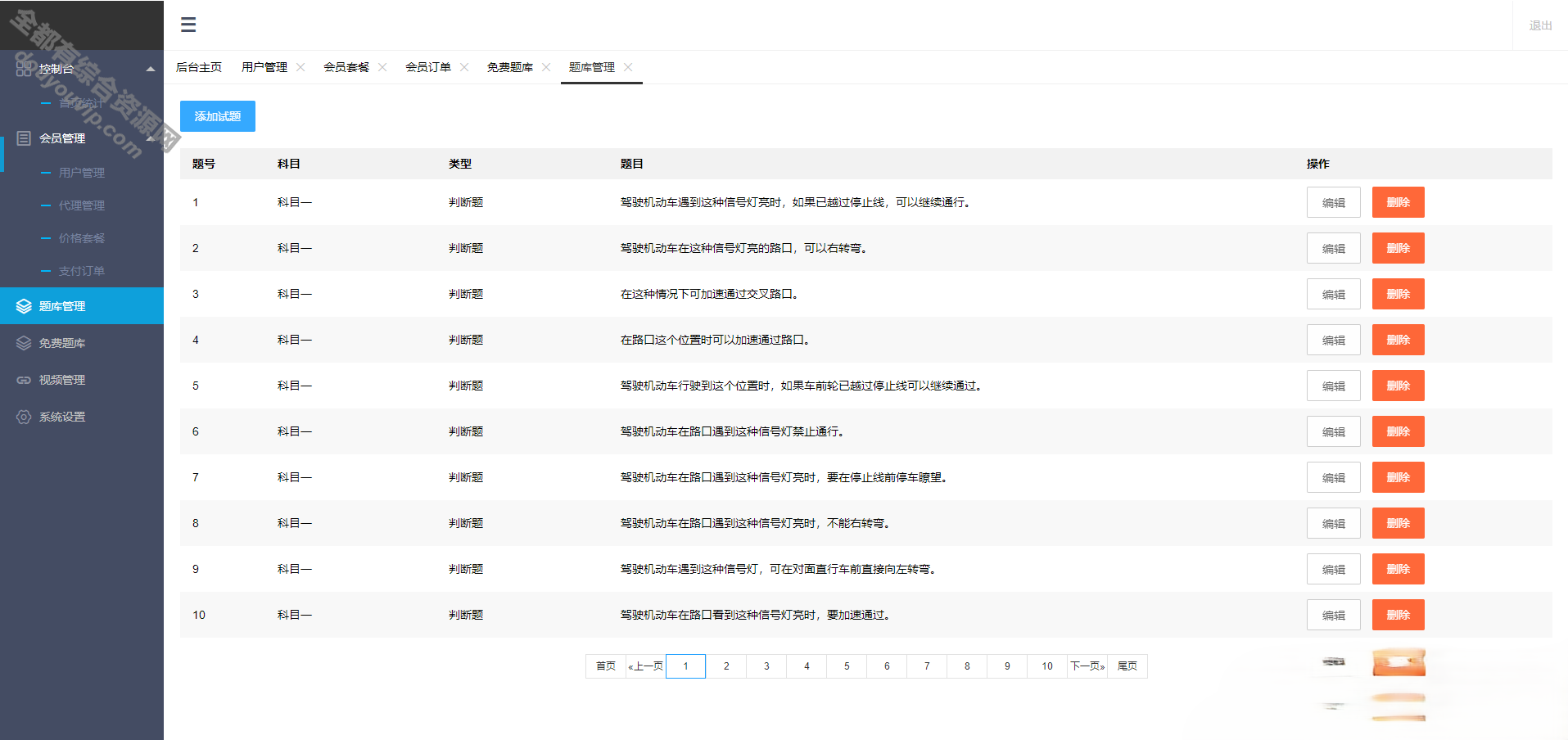The width and height of the screenshot is (1568, 740).
Task: Edit question number 10
Action: click(x=1333, y=615)
